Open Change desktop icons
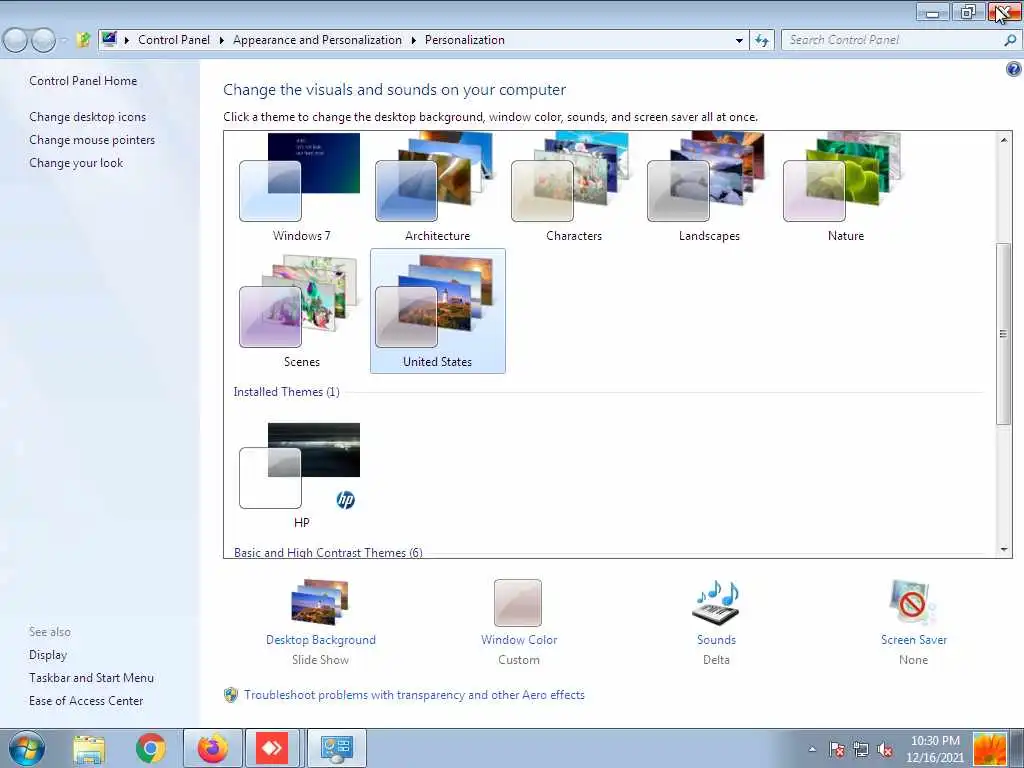The width and height of the screenshot is (1024, 768). 88,117
